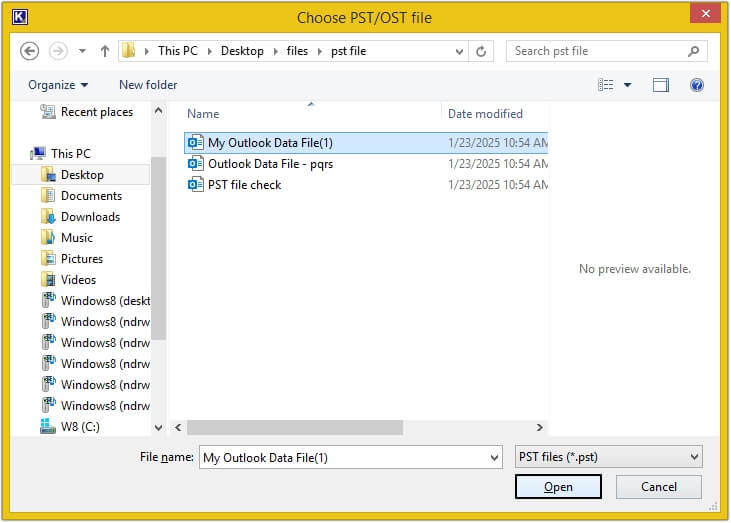731x523 pixels.
Task: Click the navigation pane vertical scrollbar thumb
Action: (159, 248)
